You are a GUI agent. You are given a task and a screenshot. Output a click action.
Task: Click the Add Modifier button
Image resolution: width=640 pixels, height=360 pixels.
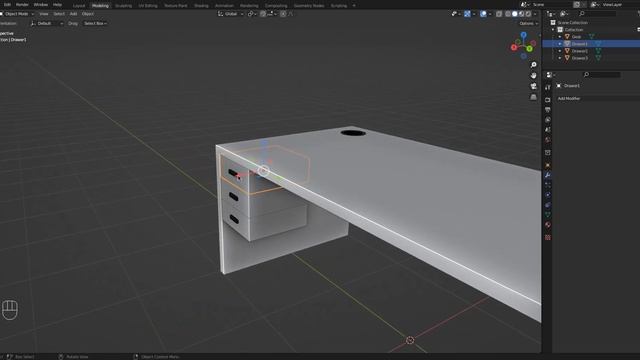pyautogui.click(x=598, y=98)
